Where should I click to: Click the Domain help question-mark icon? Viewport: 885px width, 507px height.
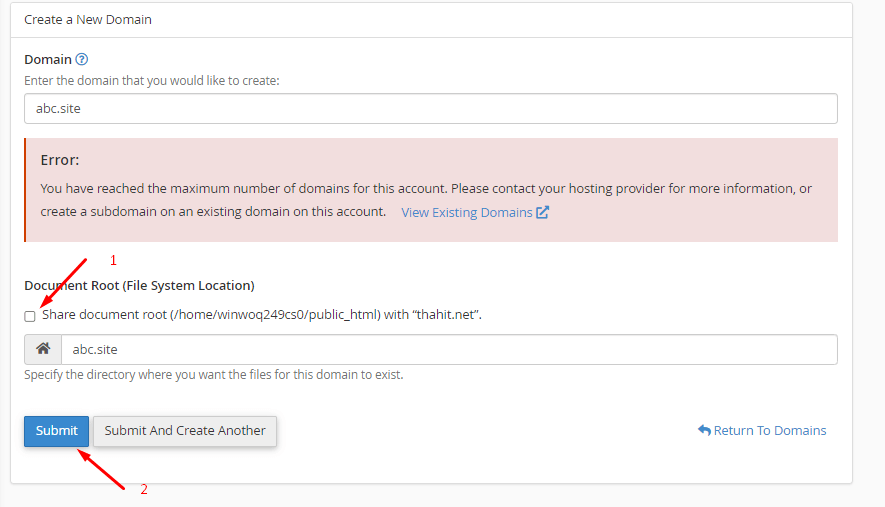coord(82,59)
